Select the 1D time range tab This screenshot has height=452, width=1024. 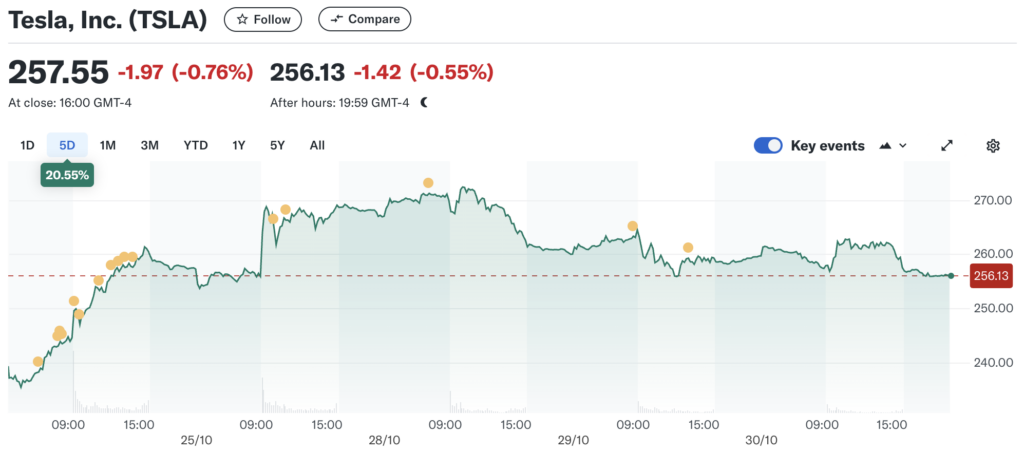coord(27,145)
